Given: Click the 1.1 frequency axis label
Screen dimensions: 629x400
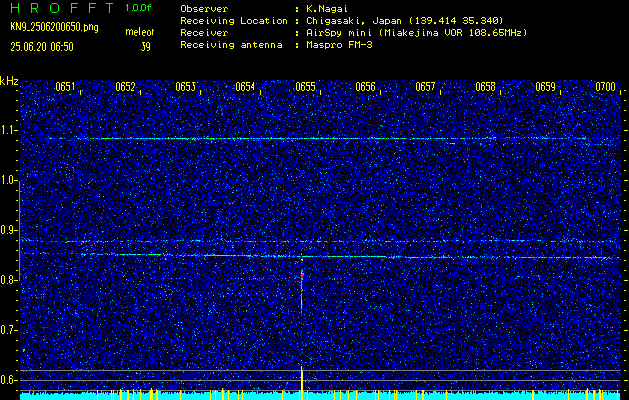Looking at the screenshot, I should point(8,130).
